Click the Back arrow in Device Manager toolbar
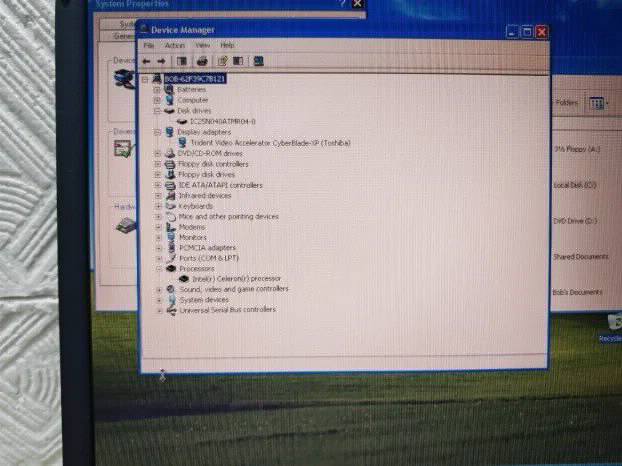This screenshot has width=622, height=466. click(146, 61)
